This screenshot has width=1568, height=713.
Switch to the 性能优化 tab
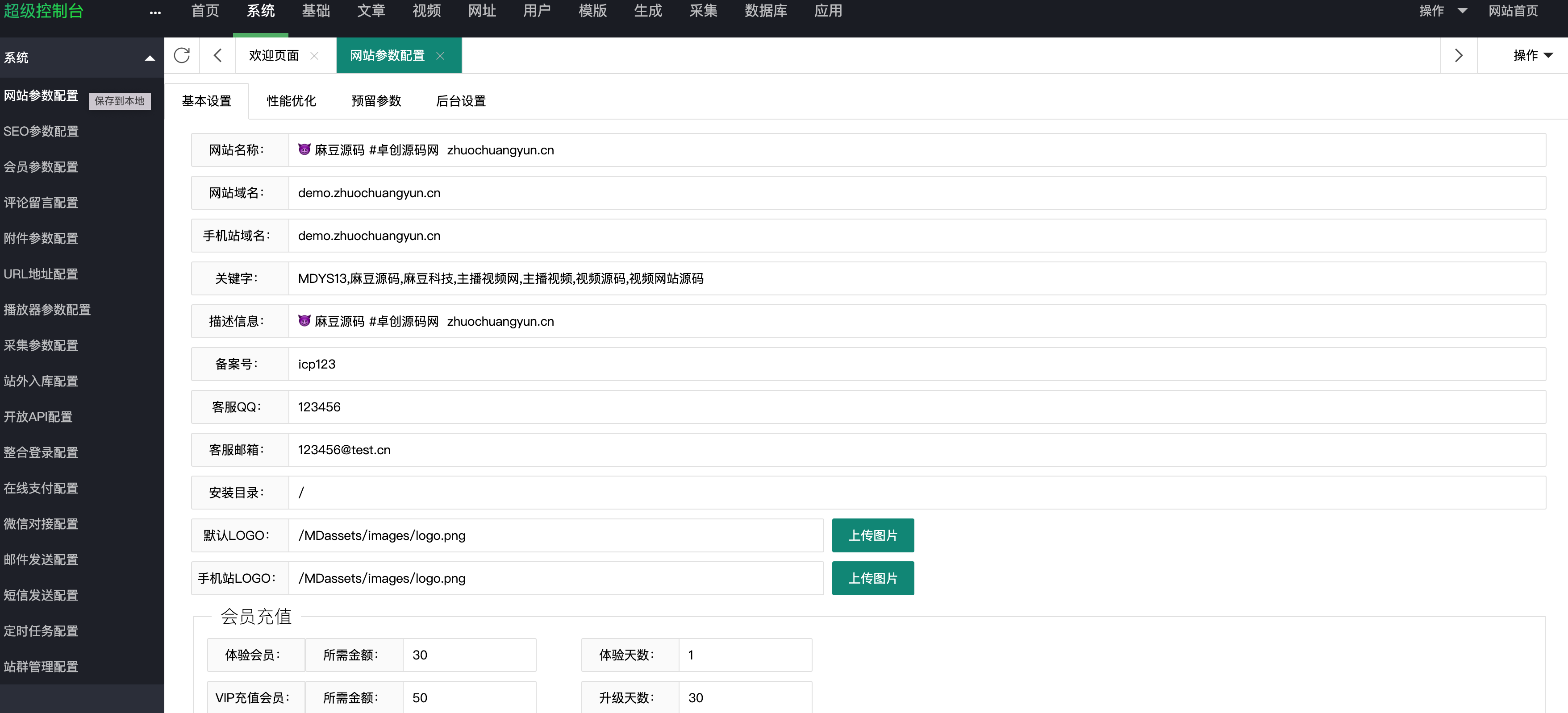click(x=292, y=101)
